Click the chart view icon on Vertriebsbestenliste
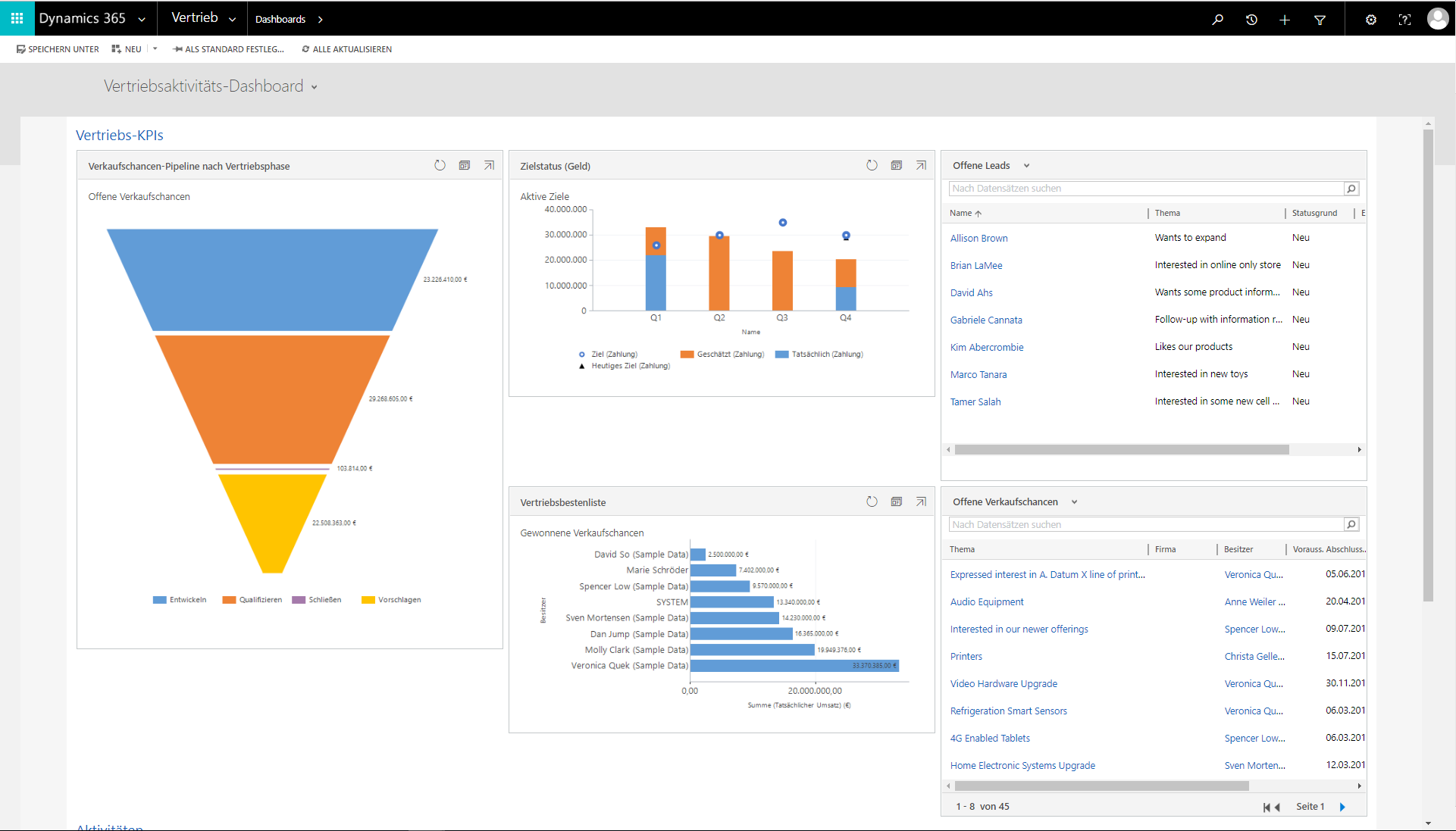Image resolution: width=1456 pixels, height=831 pixels. [897, 502]
